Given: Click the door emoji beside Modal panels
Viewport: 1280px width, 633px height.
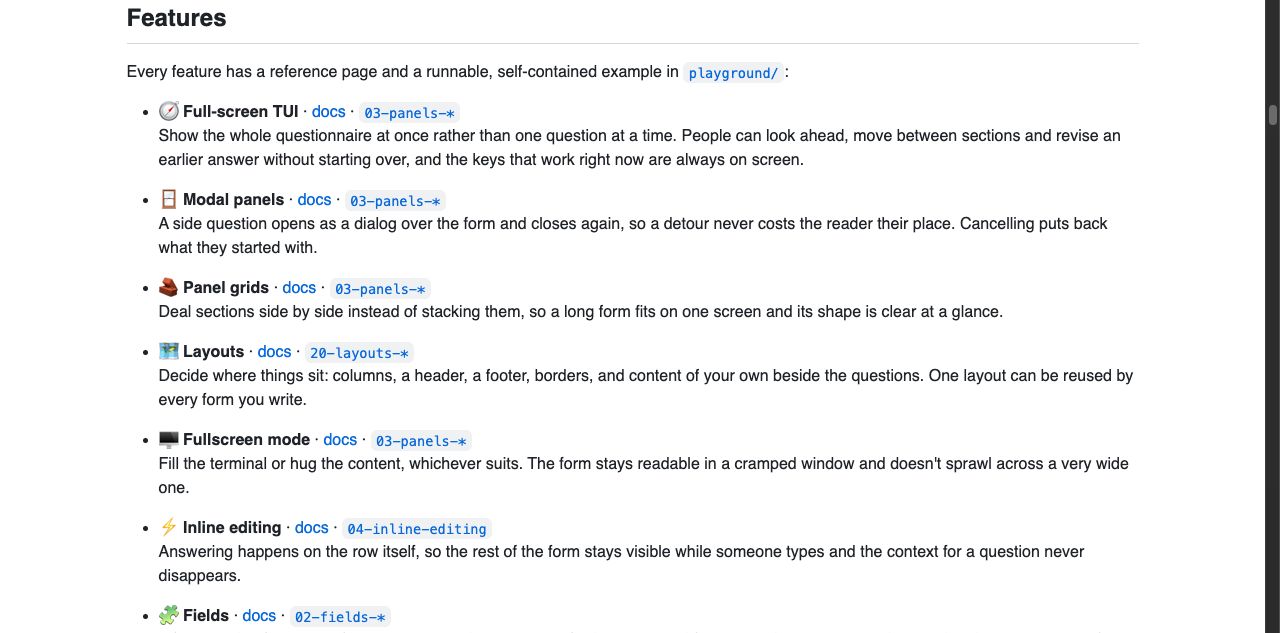Looking at the screenshot, I should pos(169,199).
